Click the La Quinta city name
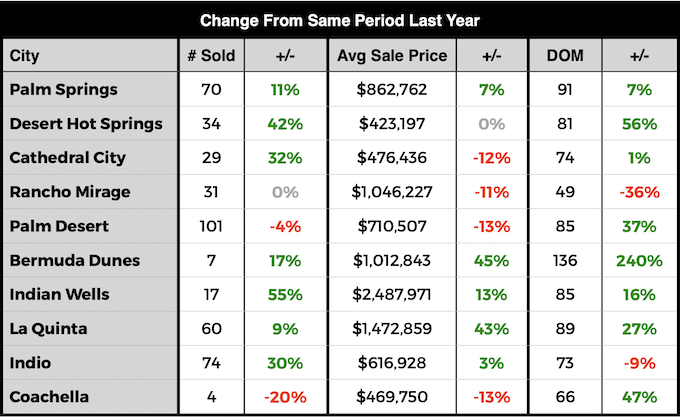The height and width of the screenshot is (417, 680). tap(49, 328)
